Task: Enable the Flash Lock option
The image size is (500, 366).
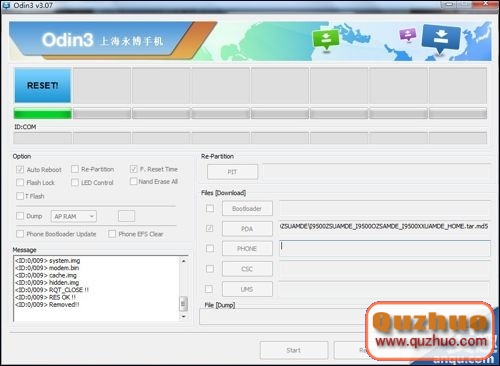Action: [20, 182]
